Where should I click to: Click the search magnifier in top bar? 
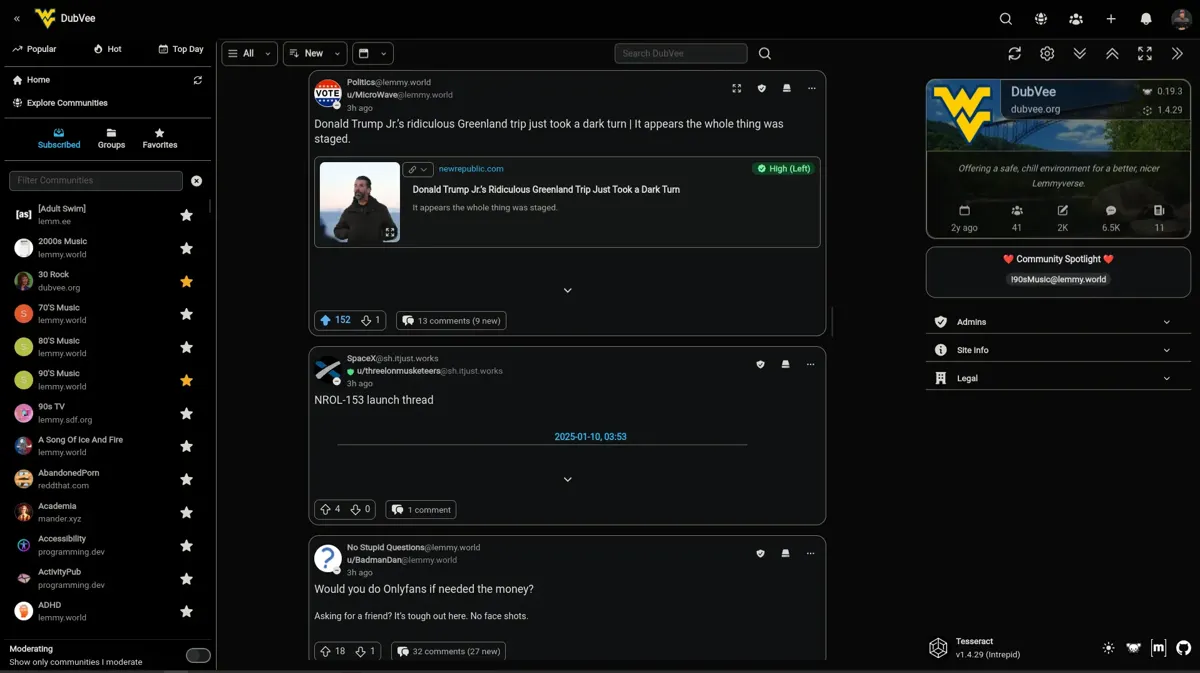pos(1006,19)
